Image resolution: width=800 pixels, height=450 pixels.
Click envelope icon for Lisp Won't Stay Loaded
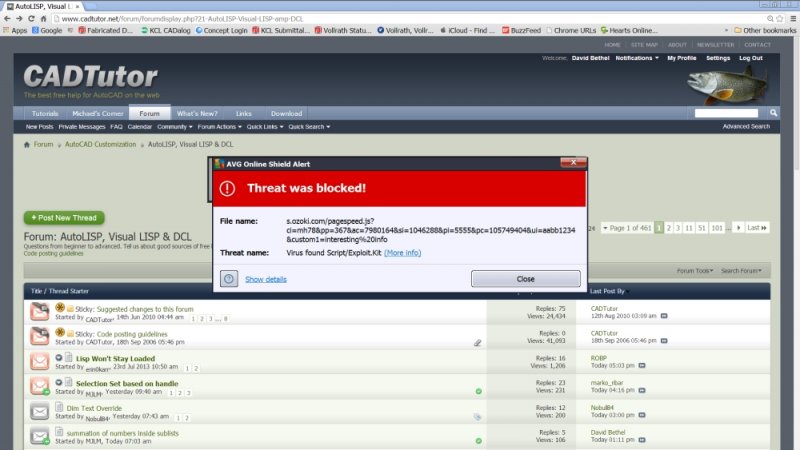pyautogui.click(x=39, y=361)
